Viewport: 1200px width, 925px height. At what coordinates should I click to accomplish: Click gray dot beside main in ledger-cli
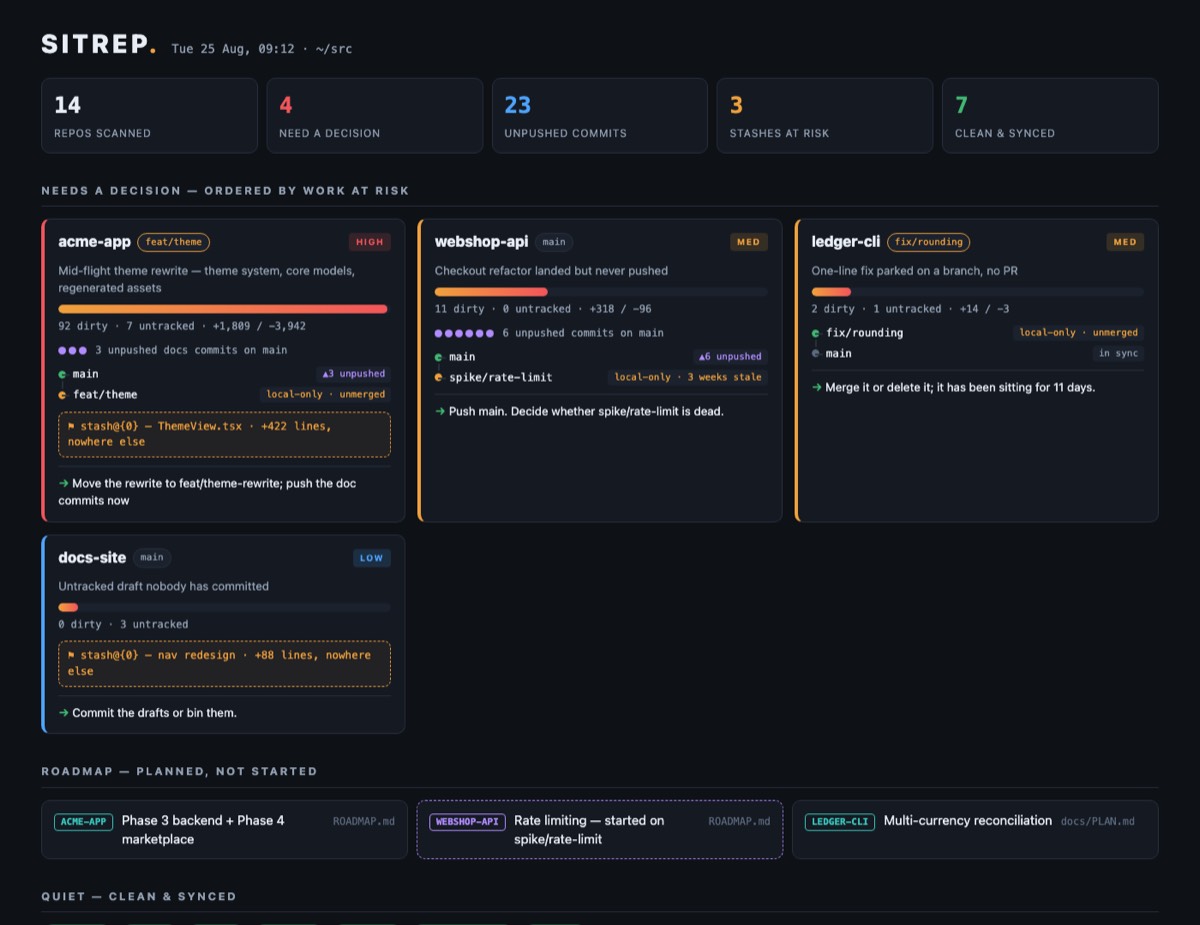[x=815, y=353]
